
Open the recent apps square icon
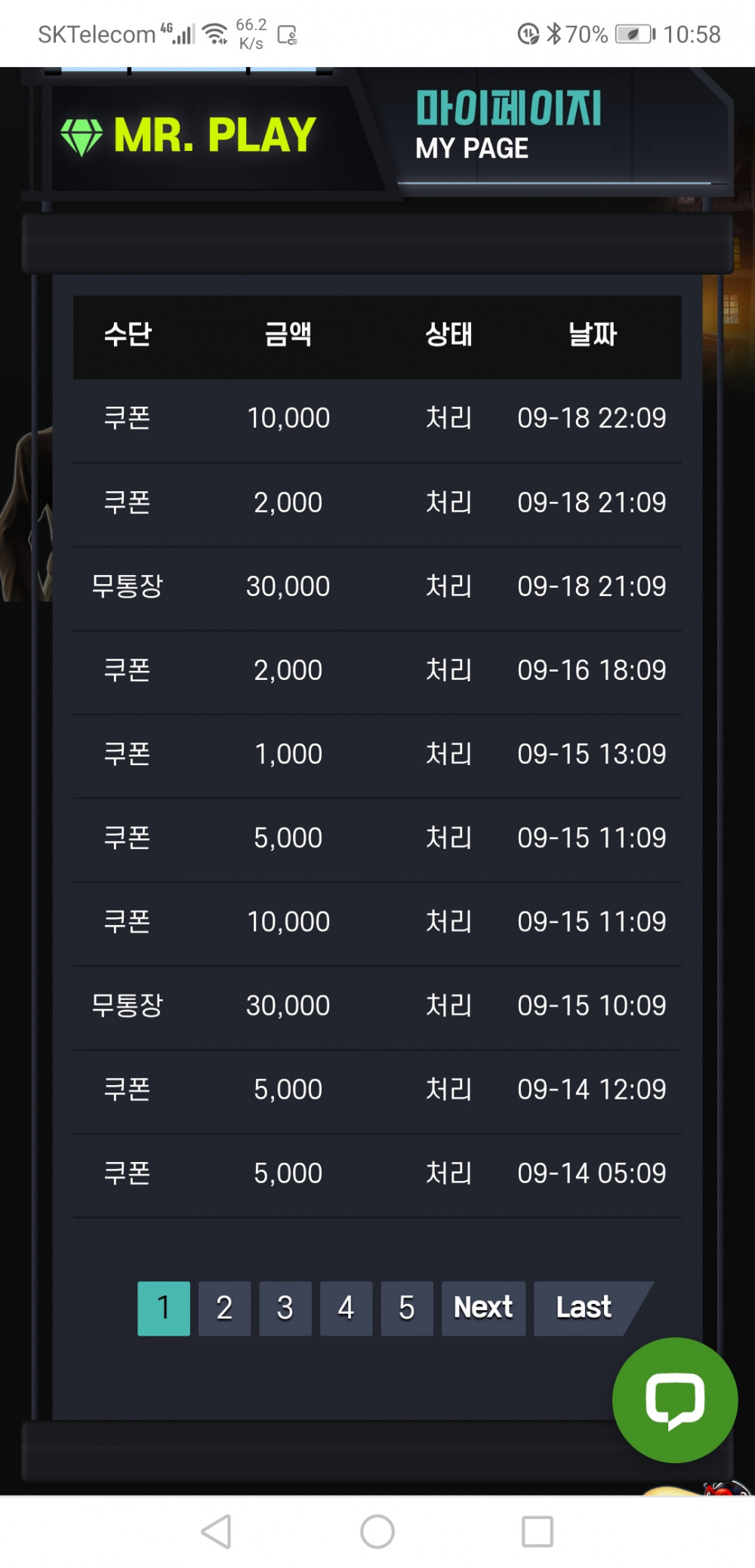pos(538,1531)
